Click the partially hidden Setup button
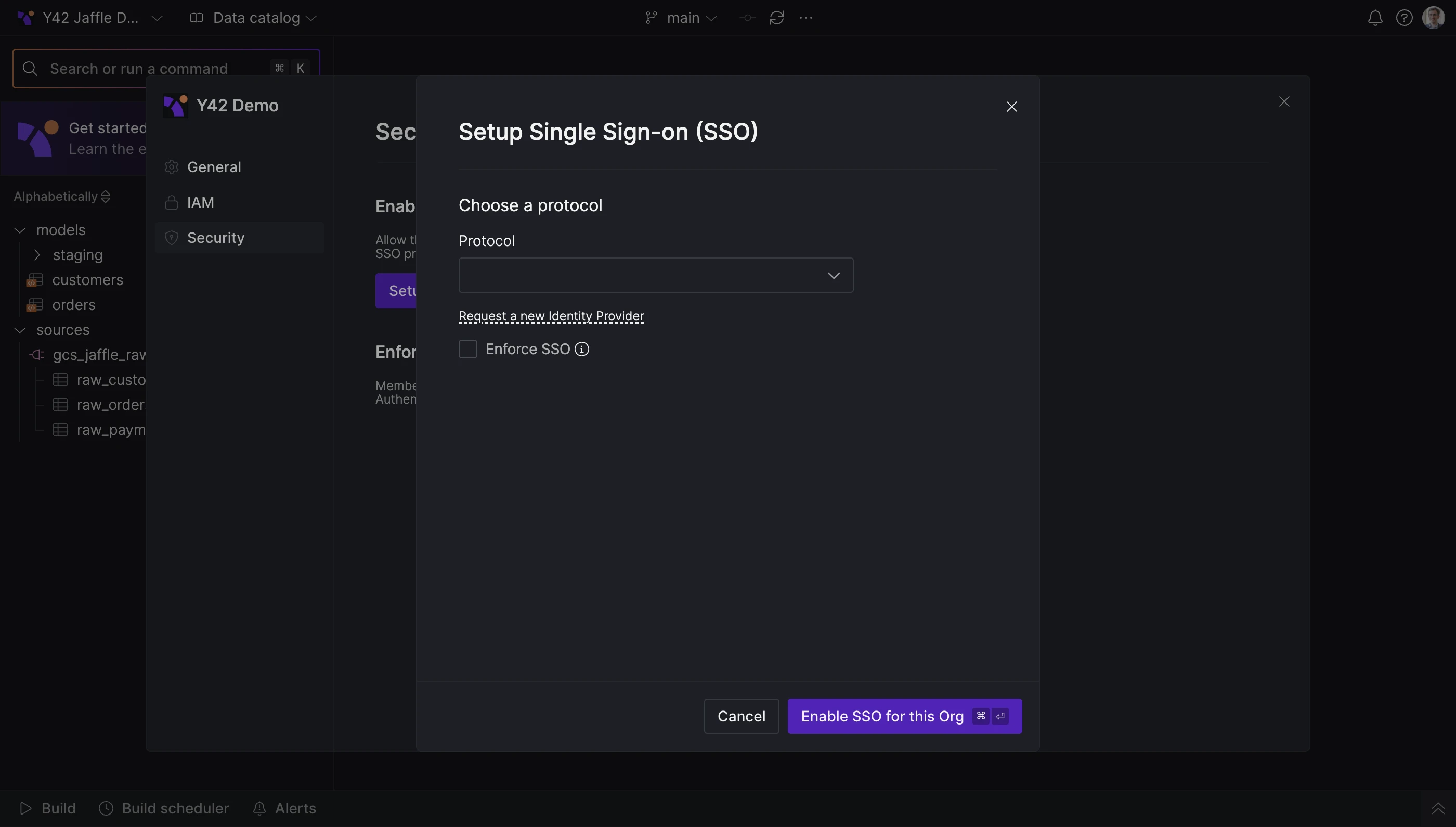 coord(396,291)
